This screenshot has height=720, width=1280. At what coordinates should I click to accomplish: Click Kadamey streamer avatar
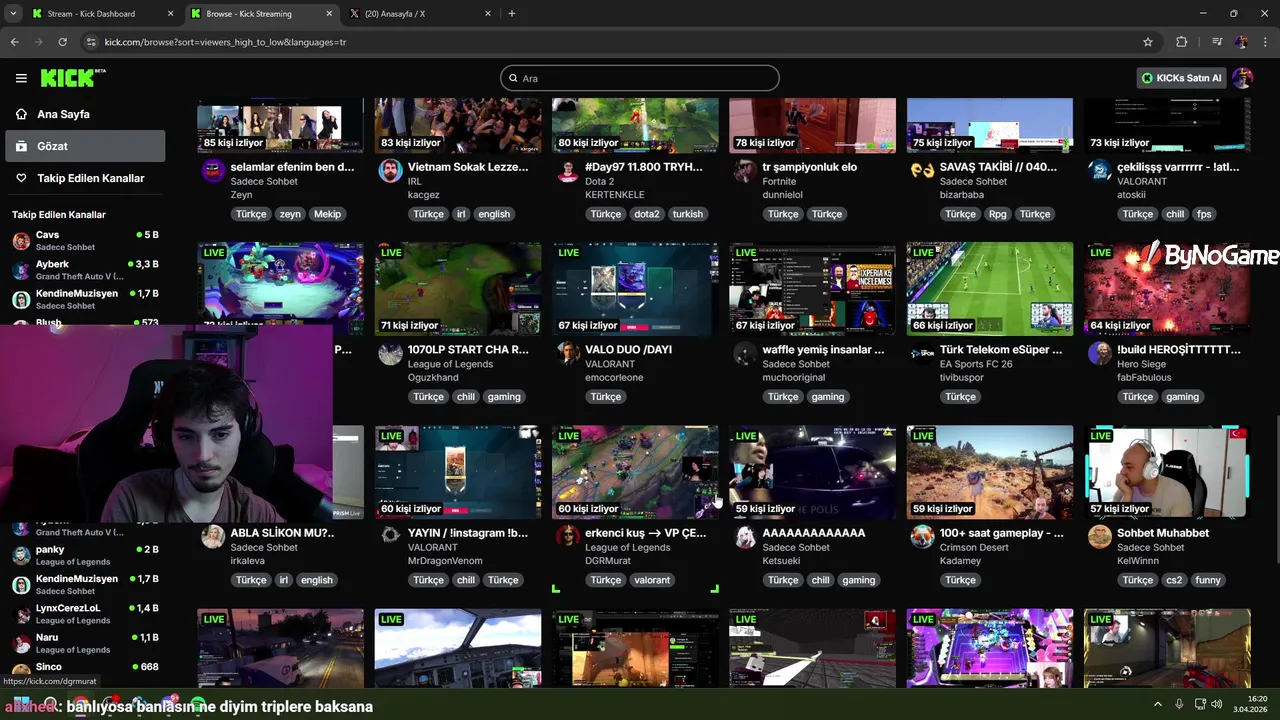[x=922, y=536]
